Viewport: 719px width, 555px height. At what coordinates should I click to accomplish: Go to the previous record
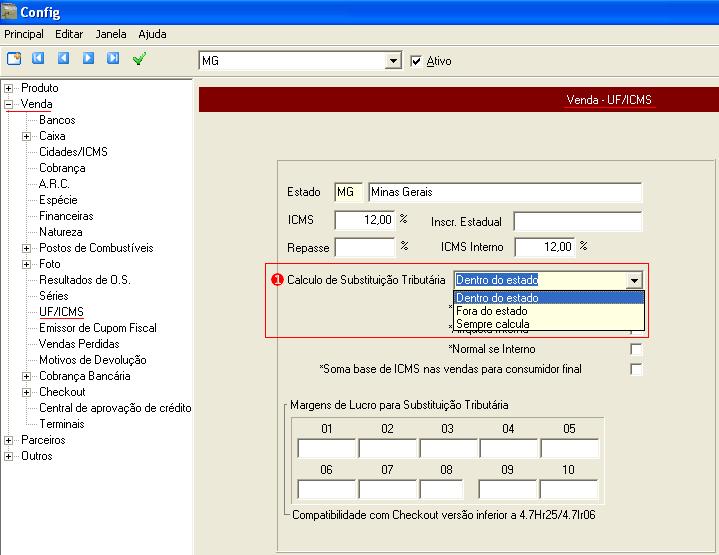coord(63,59)
